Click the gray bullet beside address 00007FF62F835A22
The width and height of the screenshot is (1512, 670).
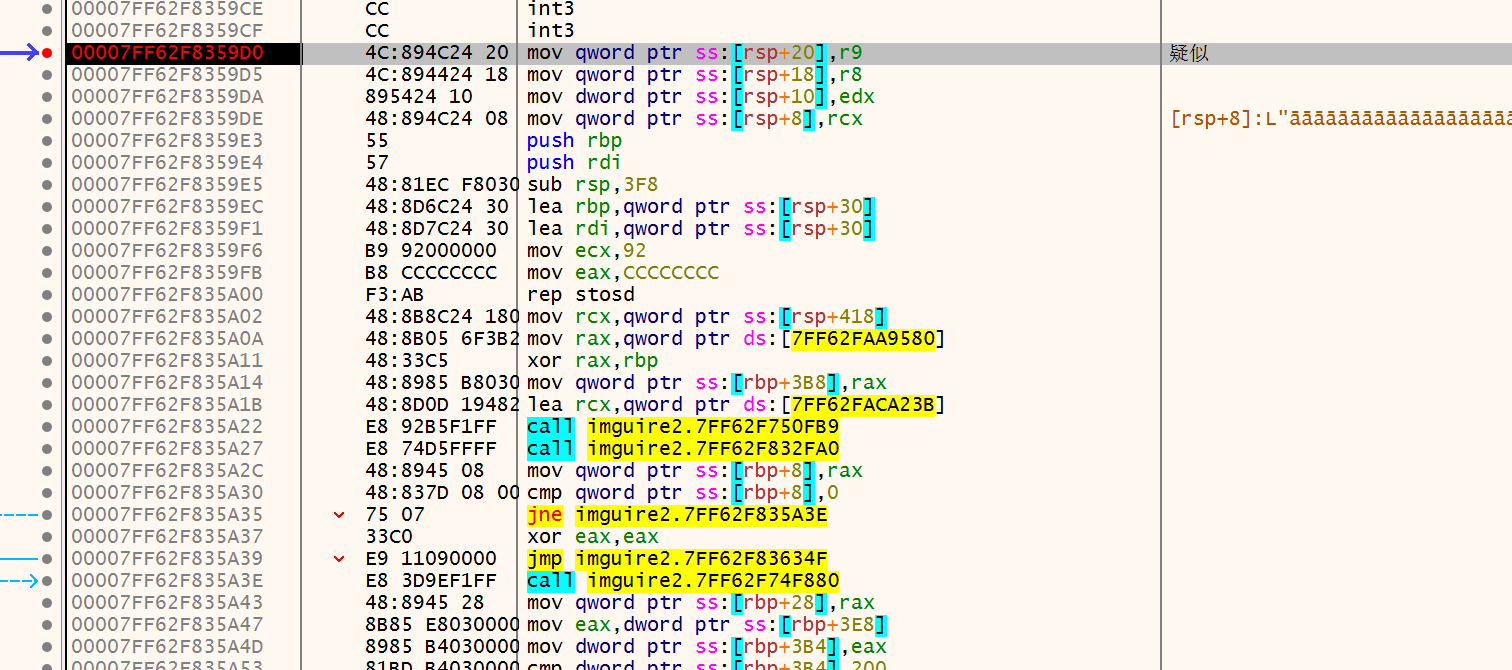click(47, 427)
